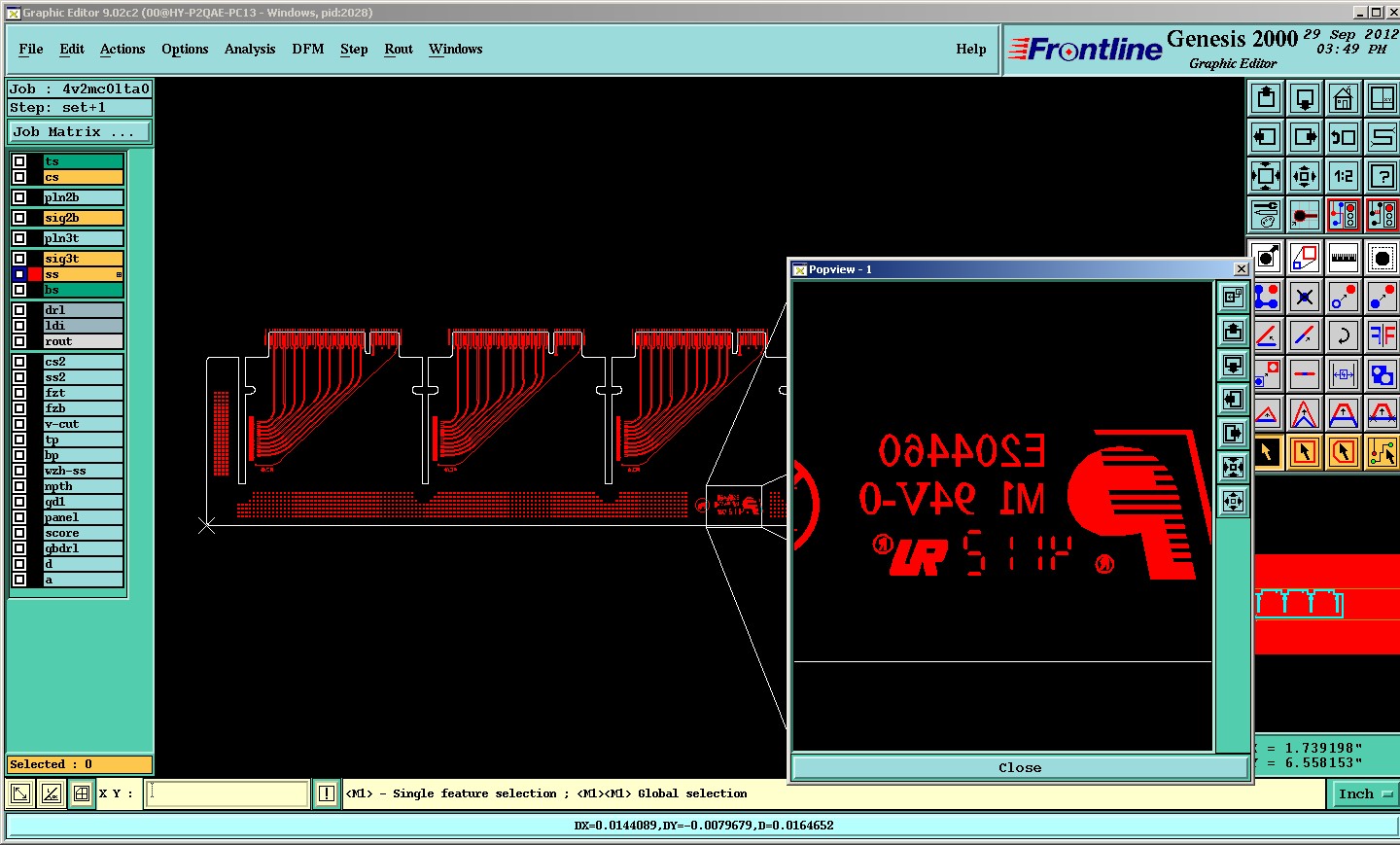The height and width of the screenshot is (845, 1400).
Task: Open the Options menu
Action: [185, 49]
